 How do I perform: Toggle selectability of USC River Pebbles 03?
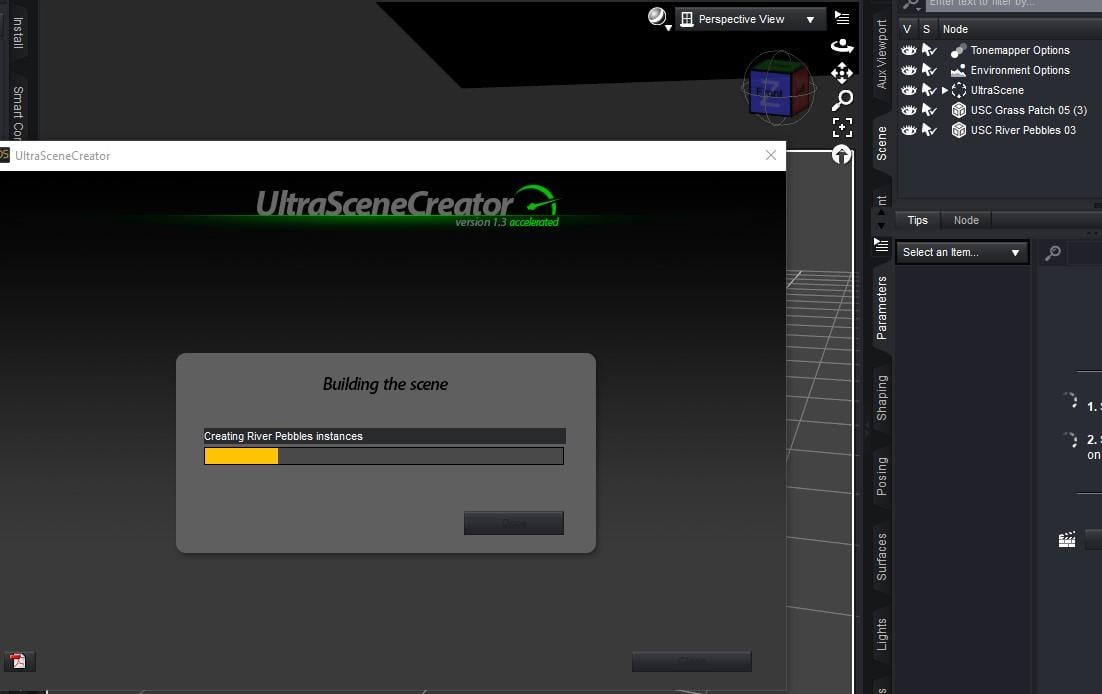(x=929, y=130)
